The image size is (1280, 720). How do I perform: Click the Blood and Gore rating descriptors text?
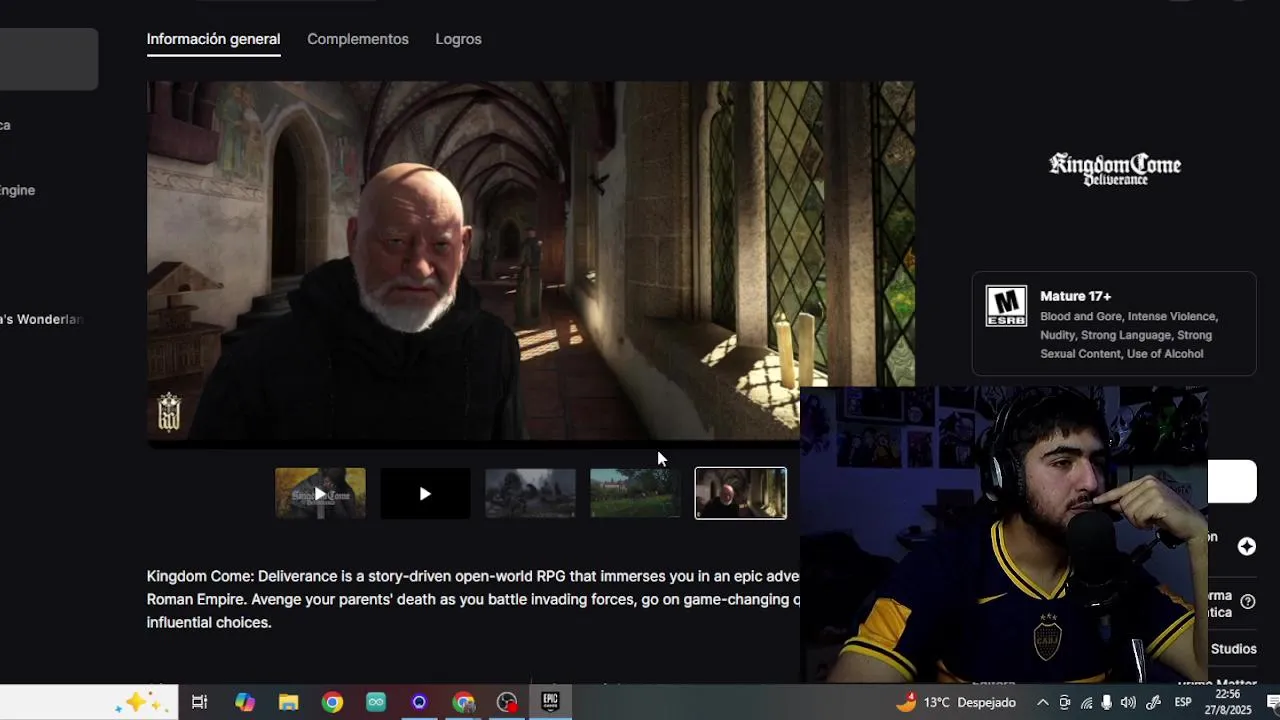pos(1129,335)
